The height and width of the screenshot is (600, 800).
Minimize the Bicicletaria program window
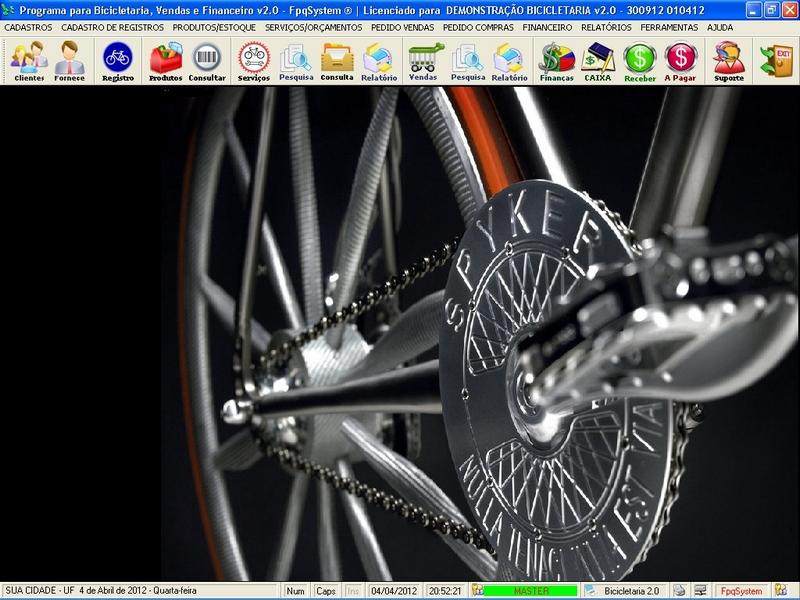[754, 10]
